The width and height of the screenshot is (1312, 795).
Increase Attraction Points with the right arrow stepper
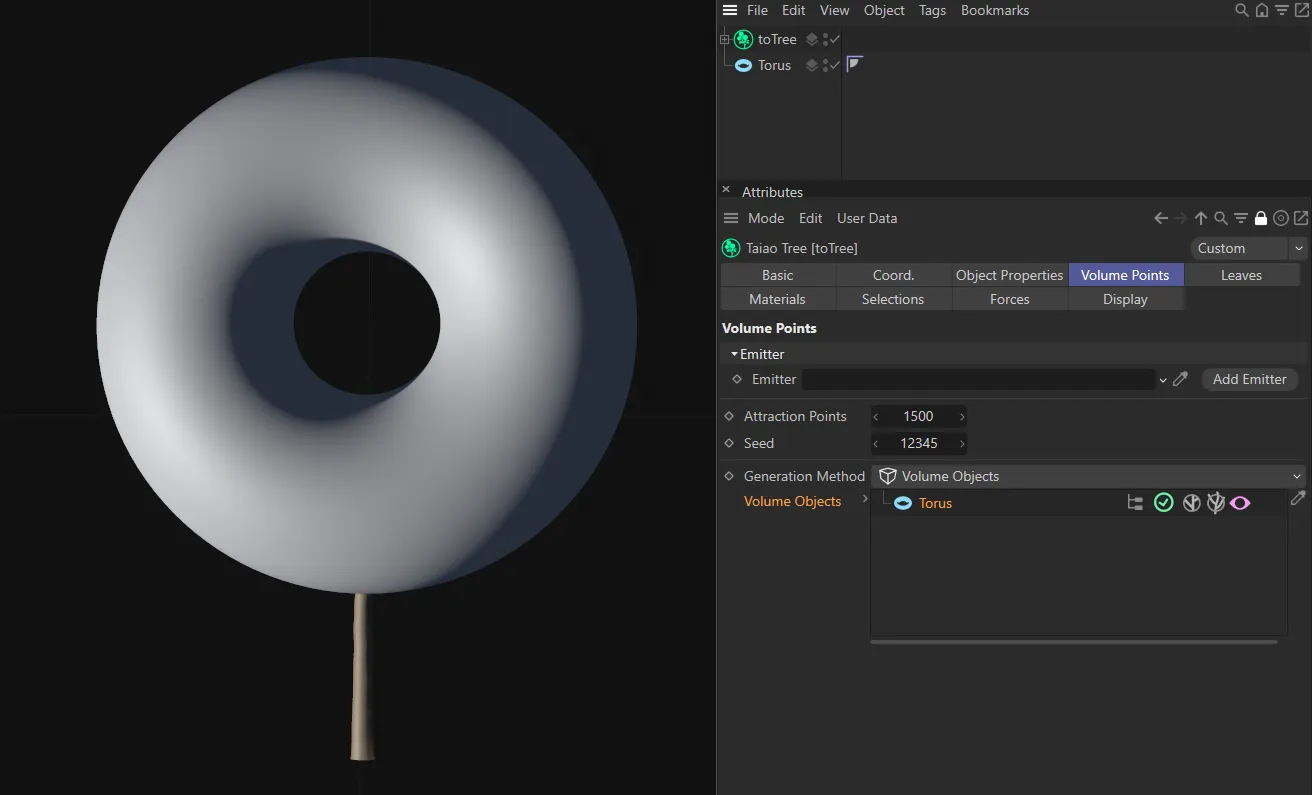pos(959,416)
